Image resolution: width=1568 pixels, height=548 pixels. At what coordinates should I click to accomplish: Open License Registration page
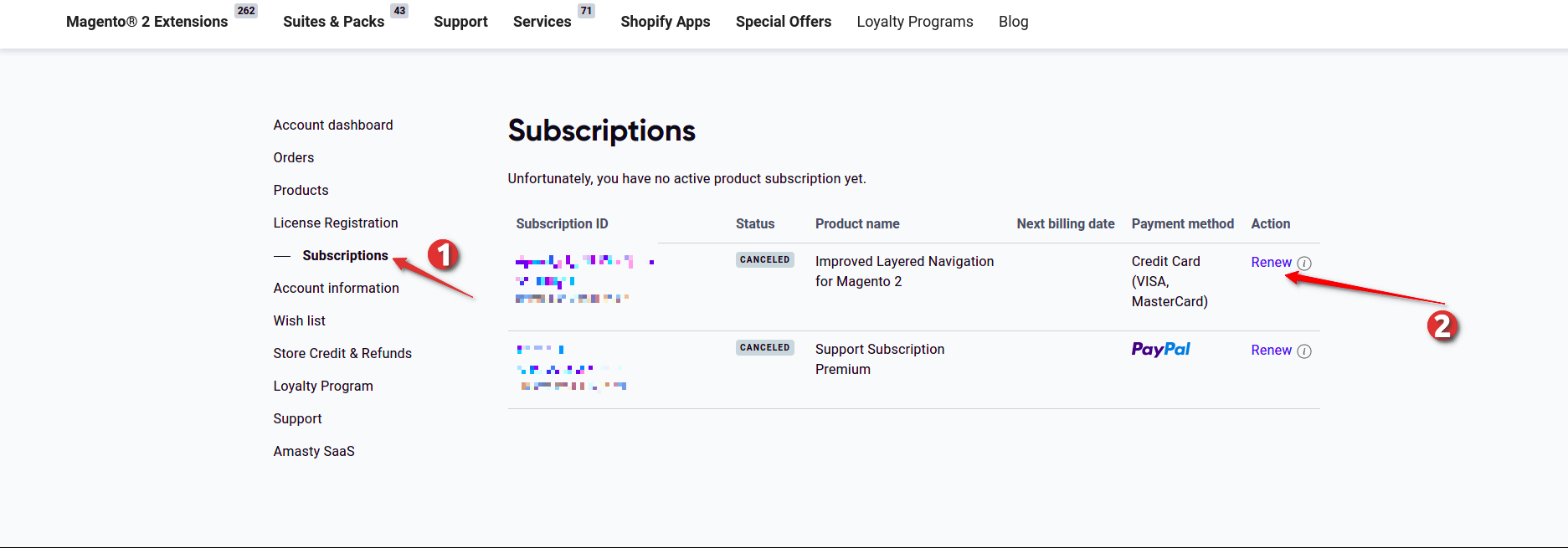(336, 223)
